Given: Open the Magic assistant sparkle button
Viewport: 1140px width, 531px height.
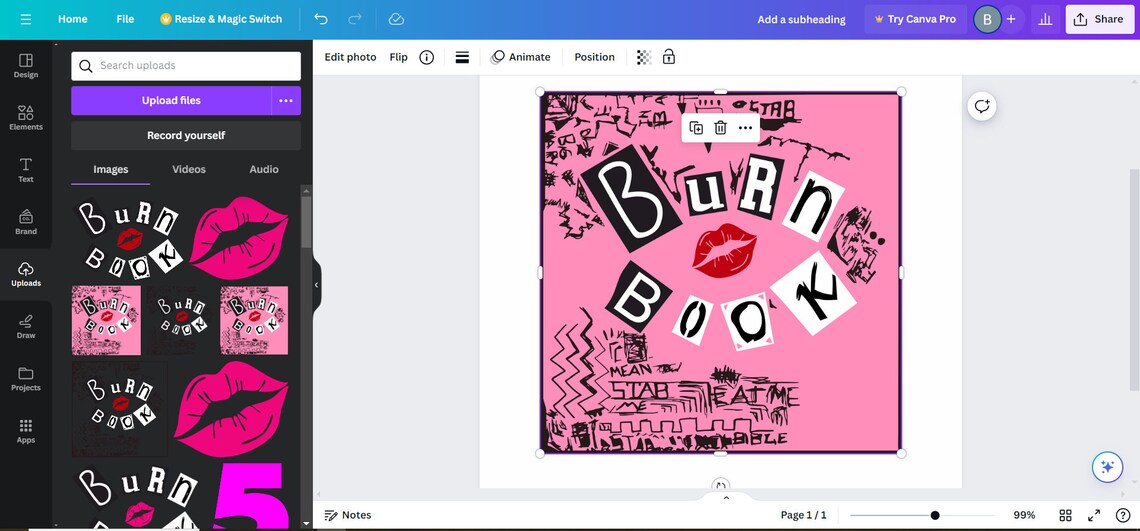Looking at the screenshot, I should [x=1107, y=467].
